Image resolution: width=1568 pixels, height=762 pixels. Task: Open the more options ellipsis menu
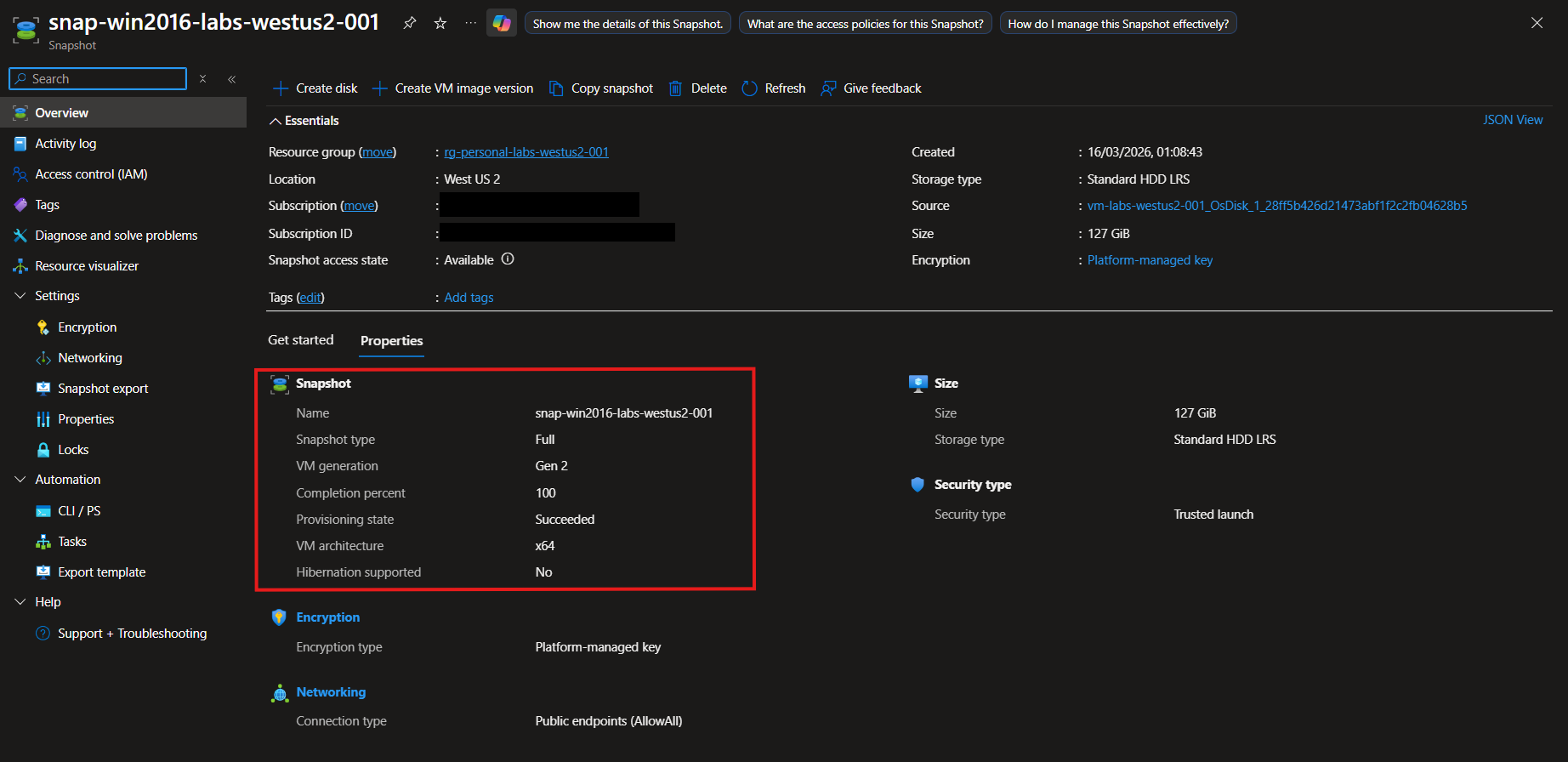(470, 23)
